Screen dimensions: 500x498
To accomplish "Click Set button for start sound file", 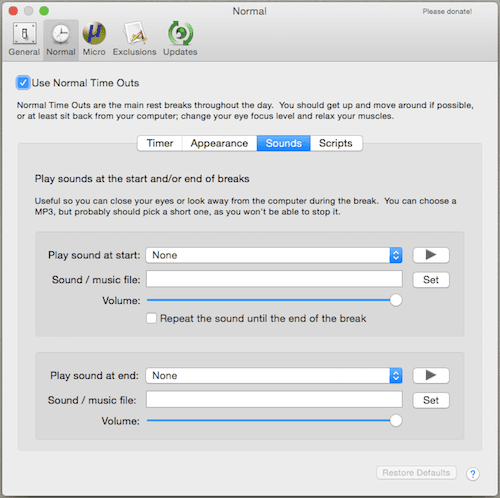I will (431, 280).
